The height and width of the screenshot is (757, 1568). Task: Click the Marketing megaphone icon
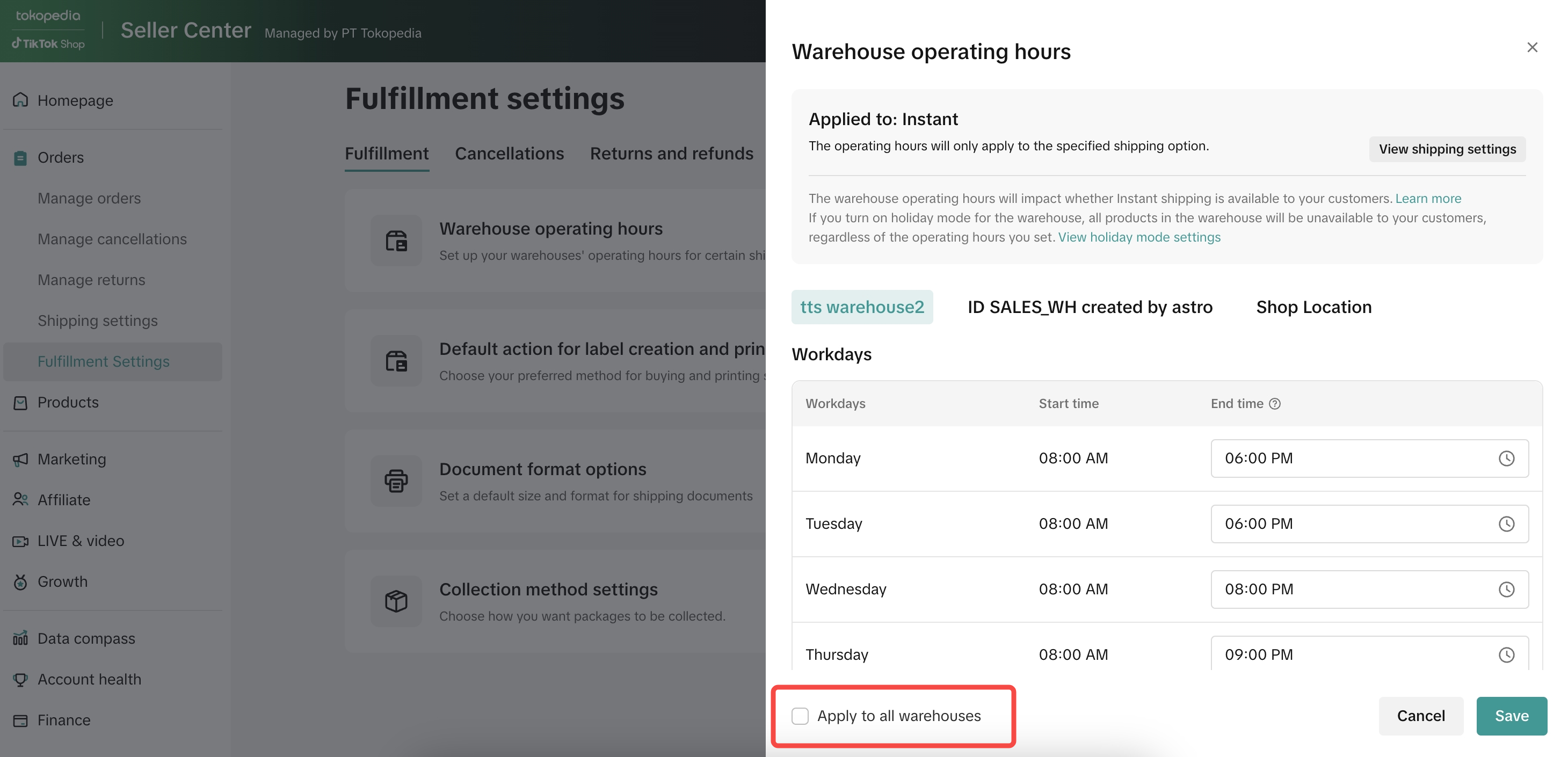[21, 460]
